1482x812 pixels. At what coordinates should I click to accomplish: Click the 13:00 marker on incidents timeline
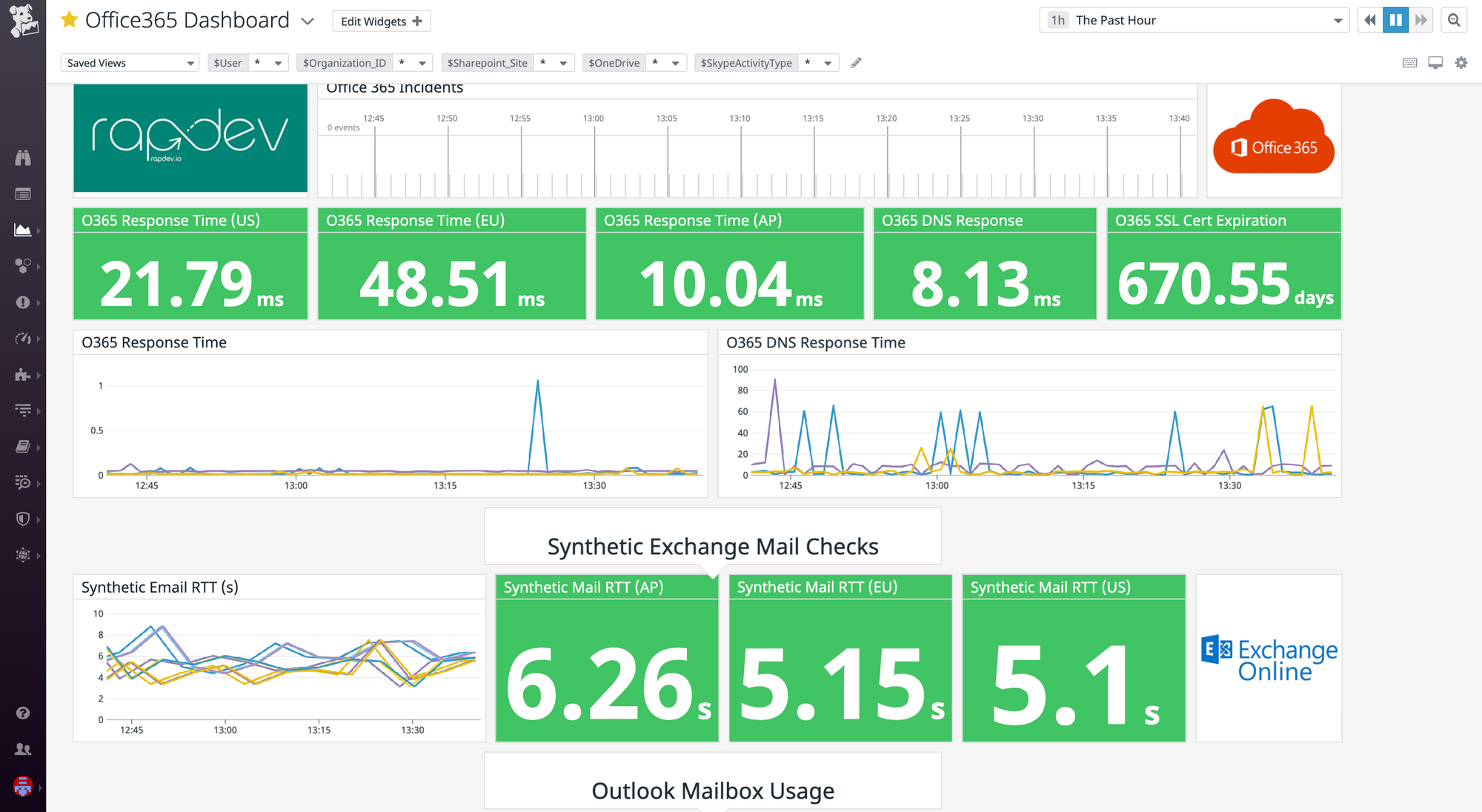(594, 119)
